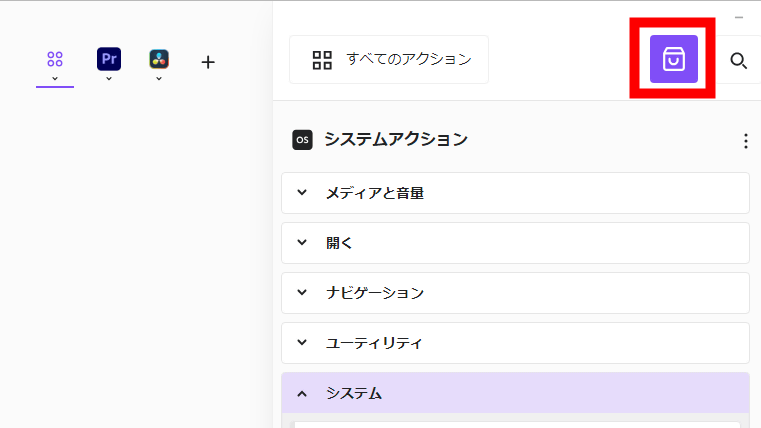Click the grid icon in すべてのアクション
The height and width of the screenshot is (428, 761).
click(x=322, y=60)
